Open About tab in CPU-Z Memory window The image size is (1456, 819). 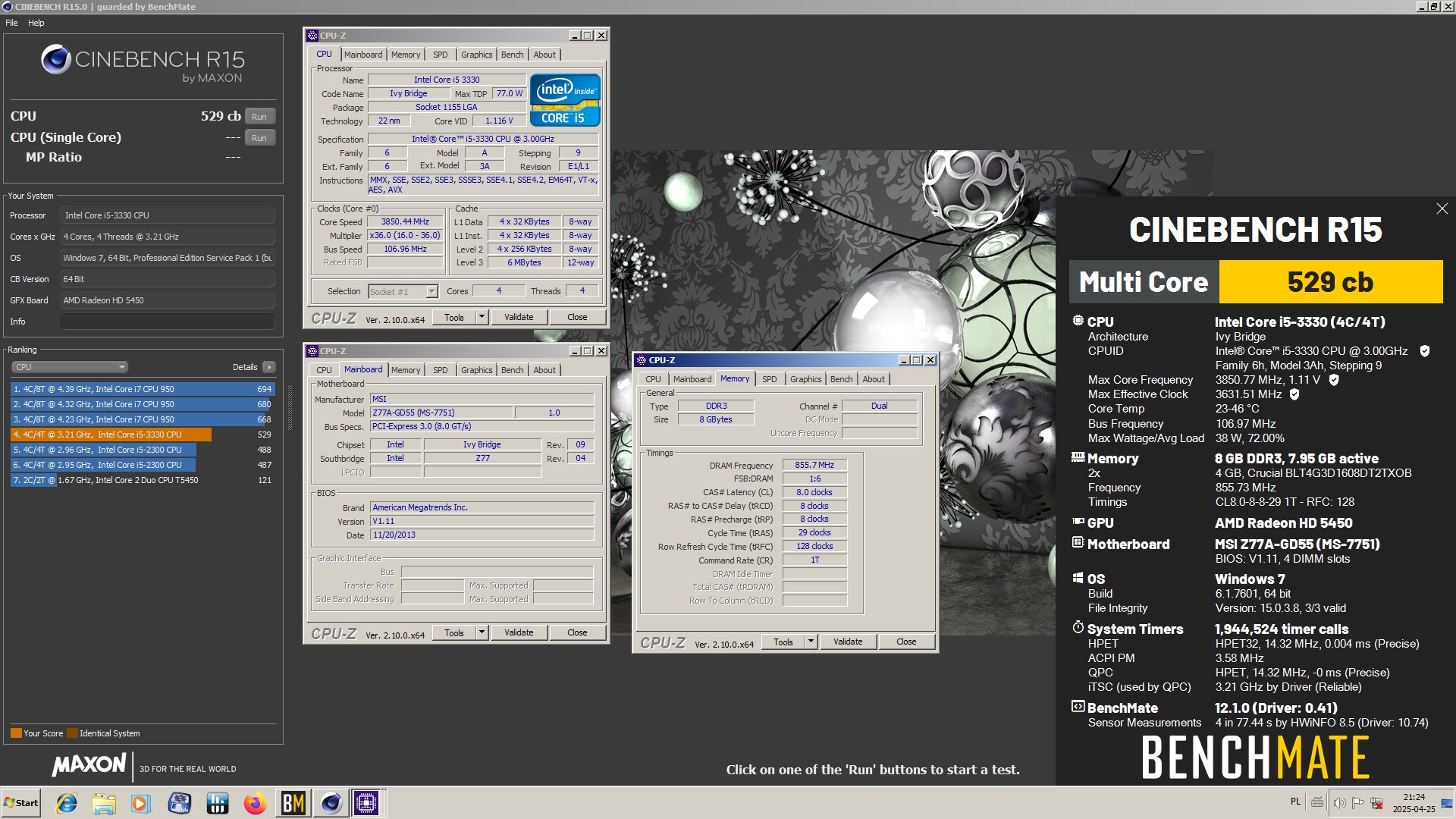click(x=874, y=379)
